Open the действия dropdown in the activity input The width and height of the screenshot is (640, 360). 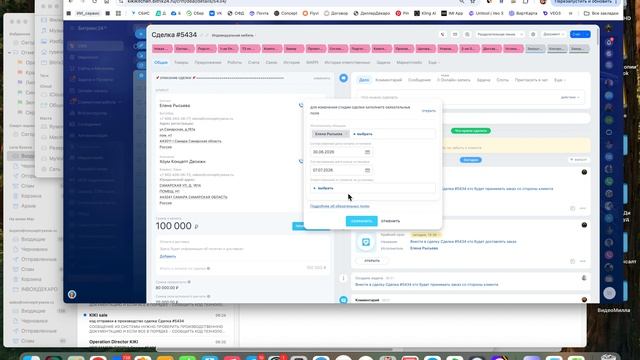click(570, 97)
